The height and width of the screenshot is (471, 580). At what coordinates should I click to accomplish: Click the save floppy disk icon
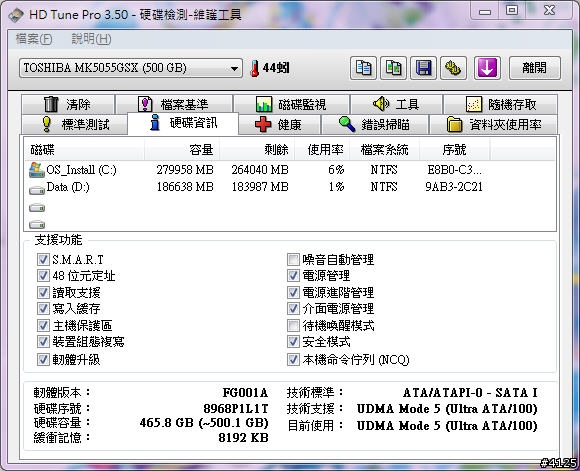pos(424,68)
